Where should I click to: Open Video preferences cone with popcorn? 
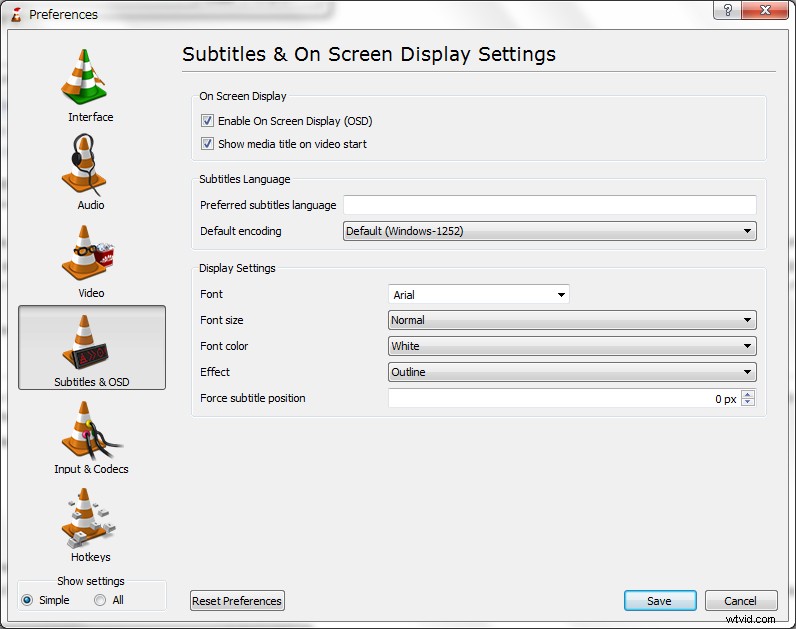pos(87,252)
